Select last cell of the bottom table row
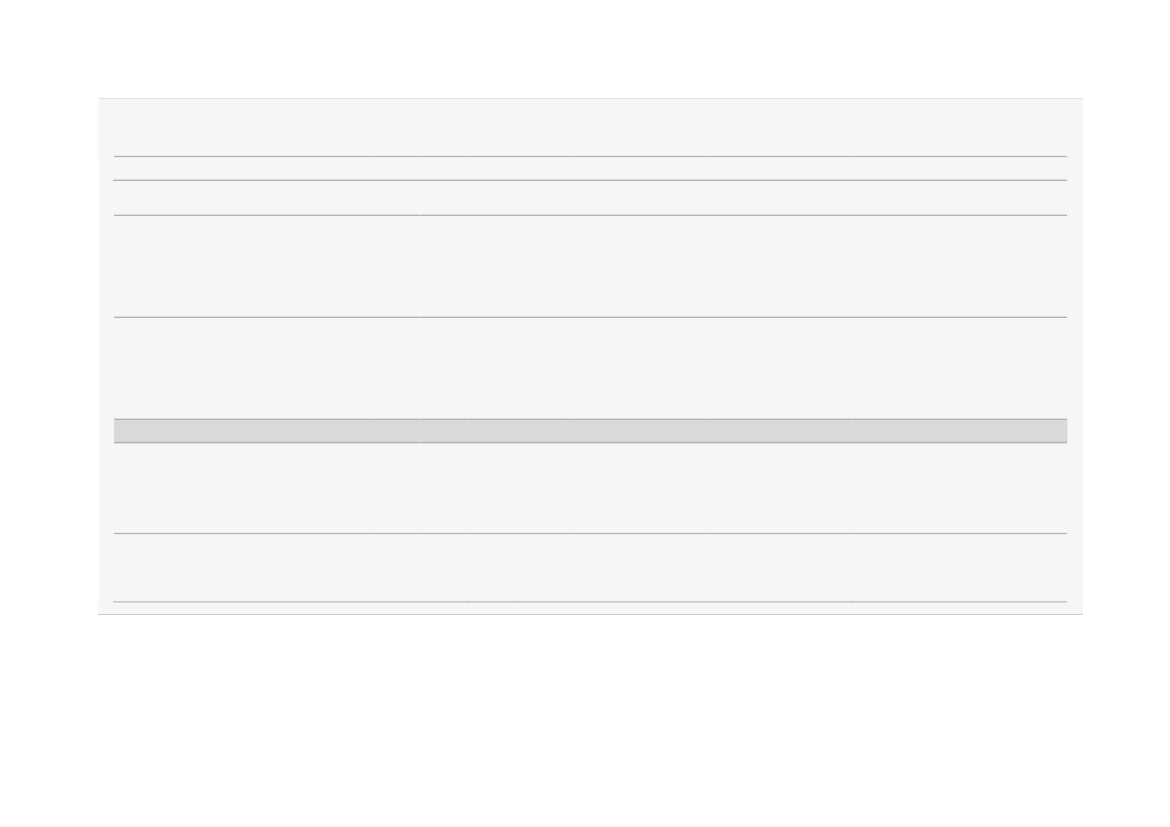Viewport: 1170px width, 827px height. pos(960,567)
